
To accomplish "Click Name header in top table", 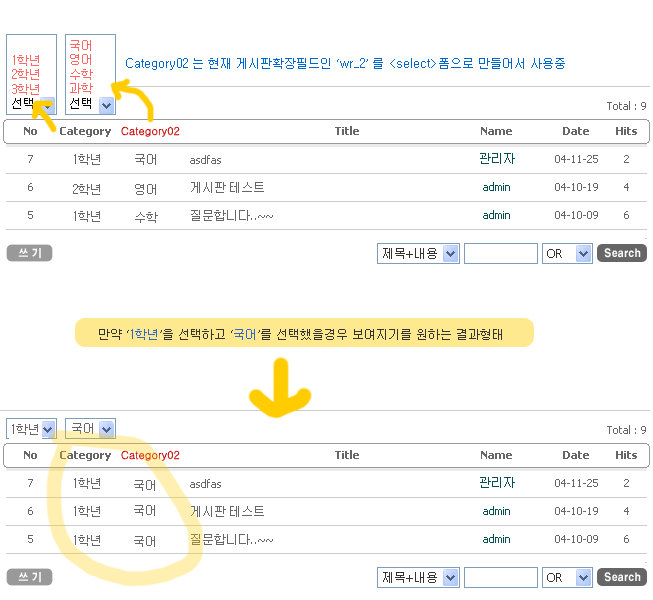I will [x=496, y=131].
